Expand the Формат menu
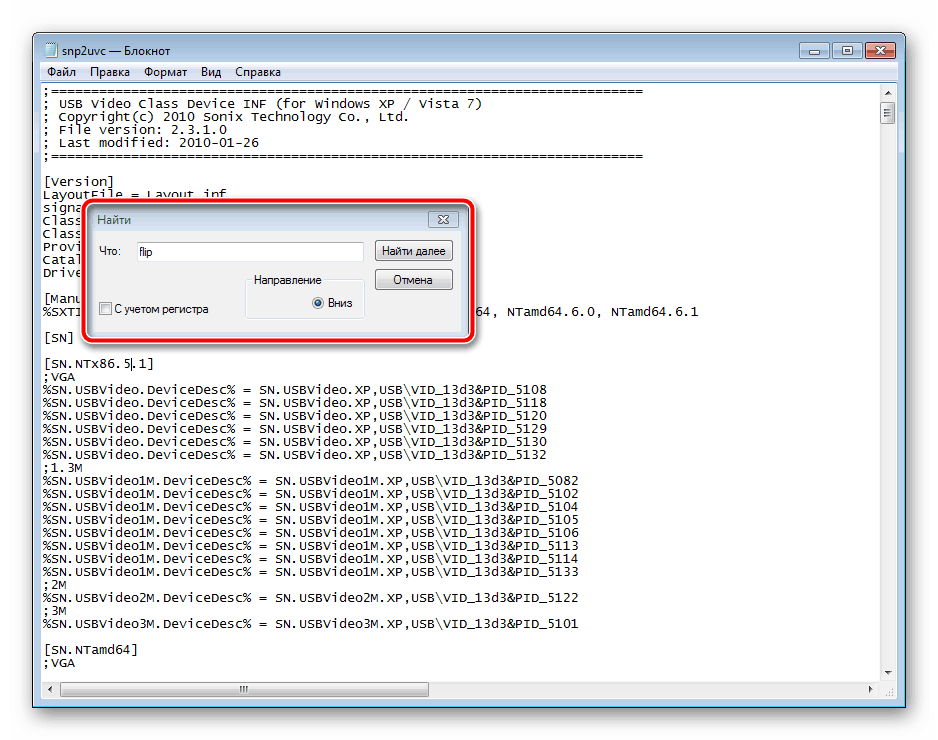This screenshot has width=938, height=740. [165, 72]
